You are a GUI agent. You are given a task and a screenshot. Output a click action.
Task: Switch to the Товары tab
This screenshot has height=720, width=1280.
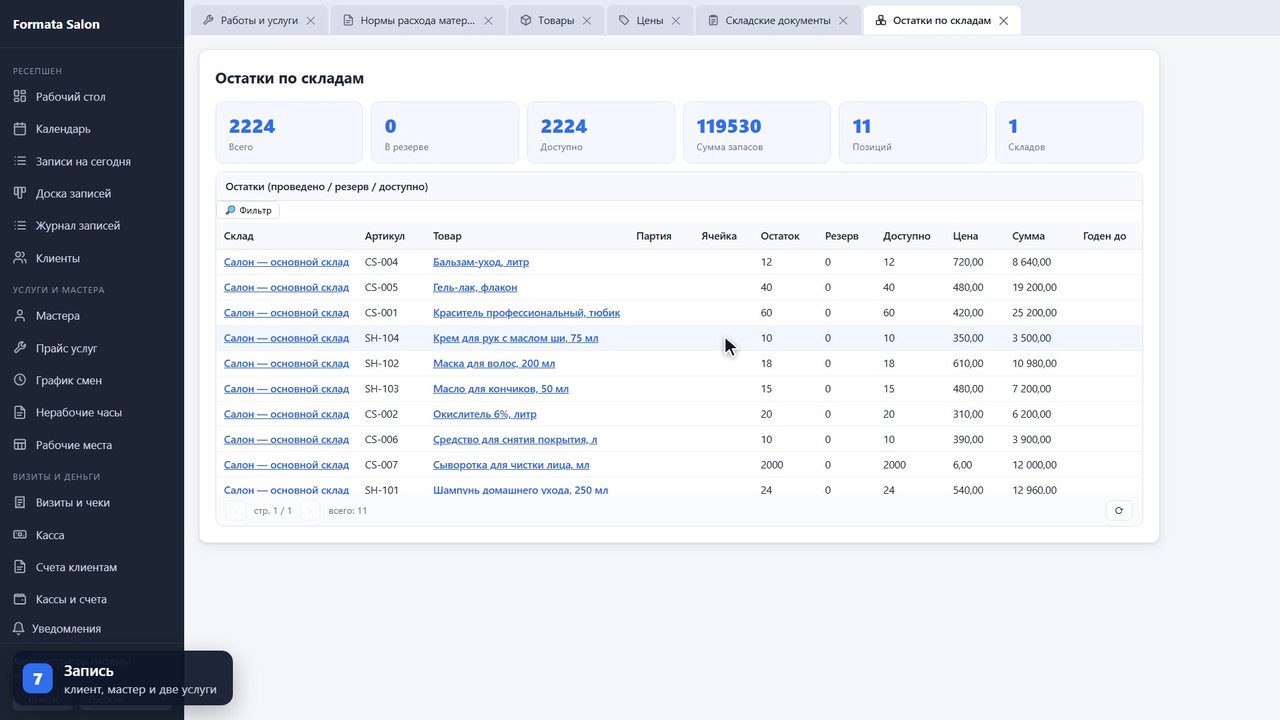click(x=556, y=20)
